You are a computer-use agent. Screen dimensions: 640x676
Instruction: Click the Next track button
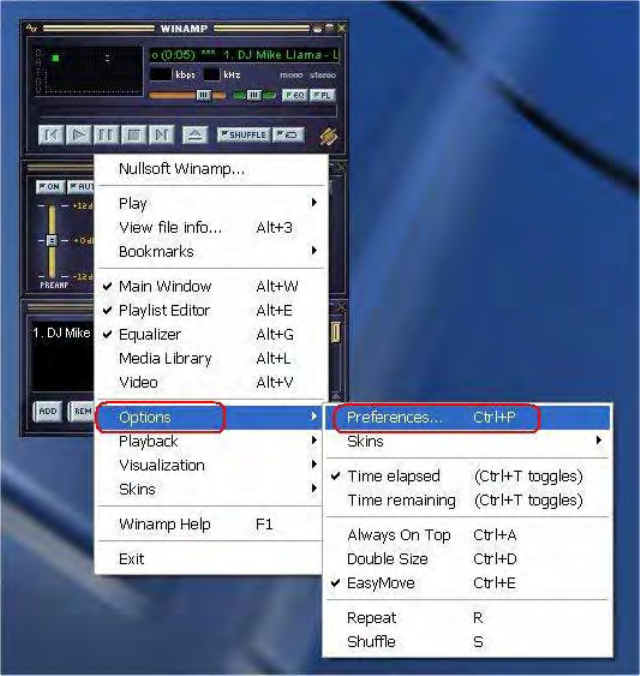161,135
